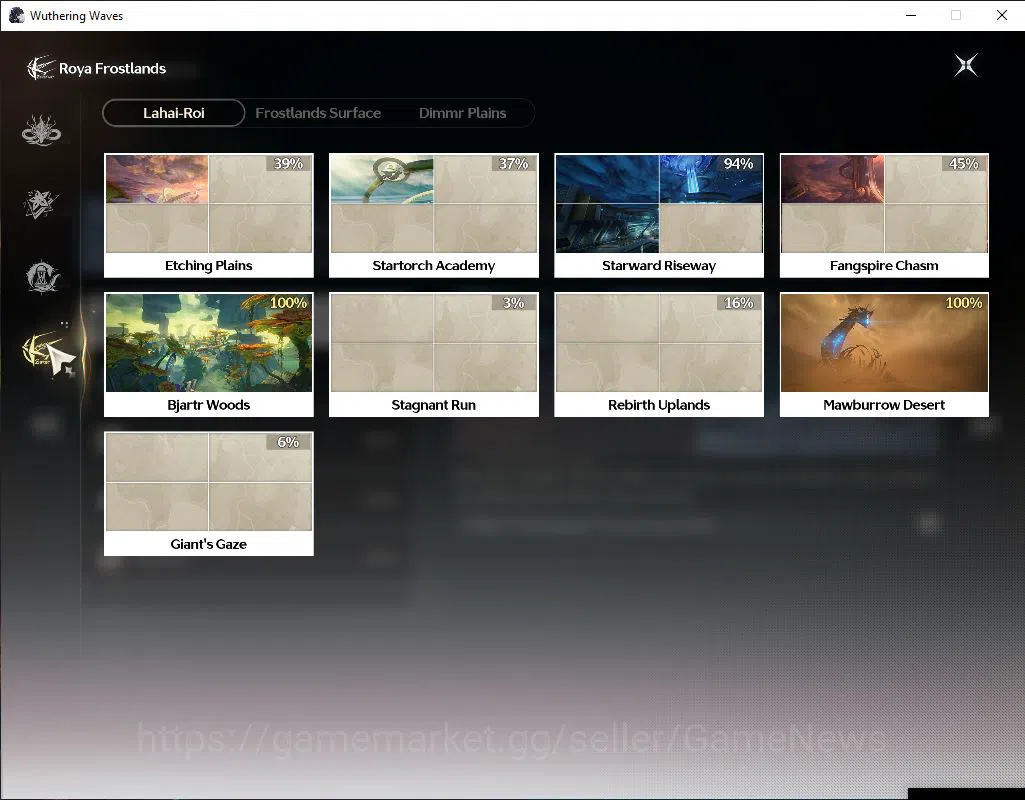Open the Starward Riseway card
Screen dimensions: 1025x800
click(x=659, y=216)
